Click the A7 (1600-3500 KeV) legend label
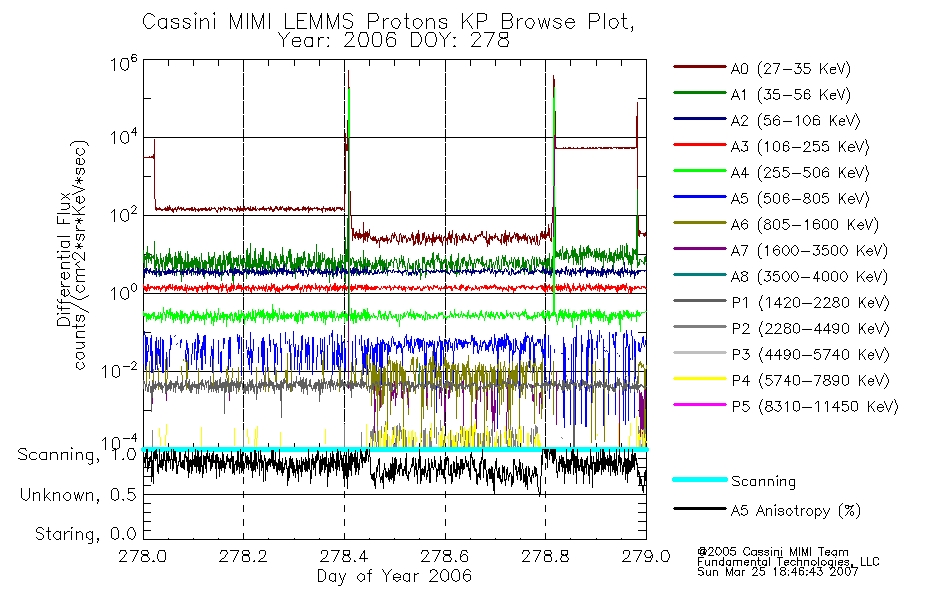 [809, 251]
